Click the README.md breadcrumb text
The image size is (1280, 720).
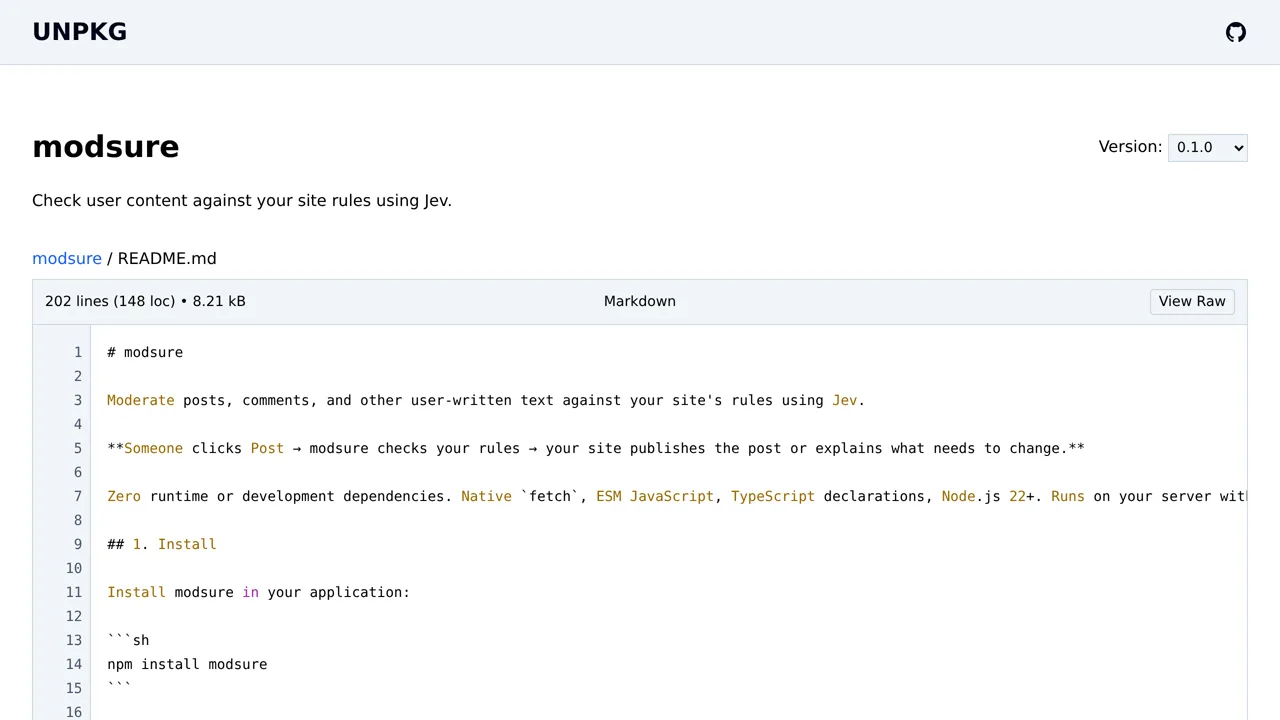coord(167,258)
